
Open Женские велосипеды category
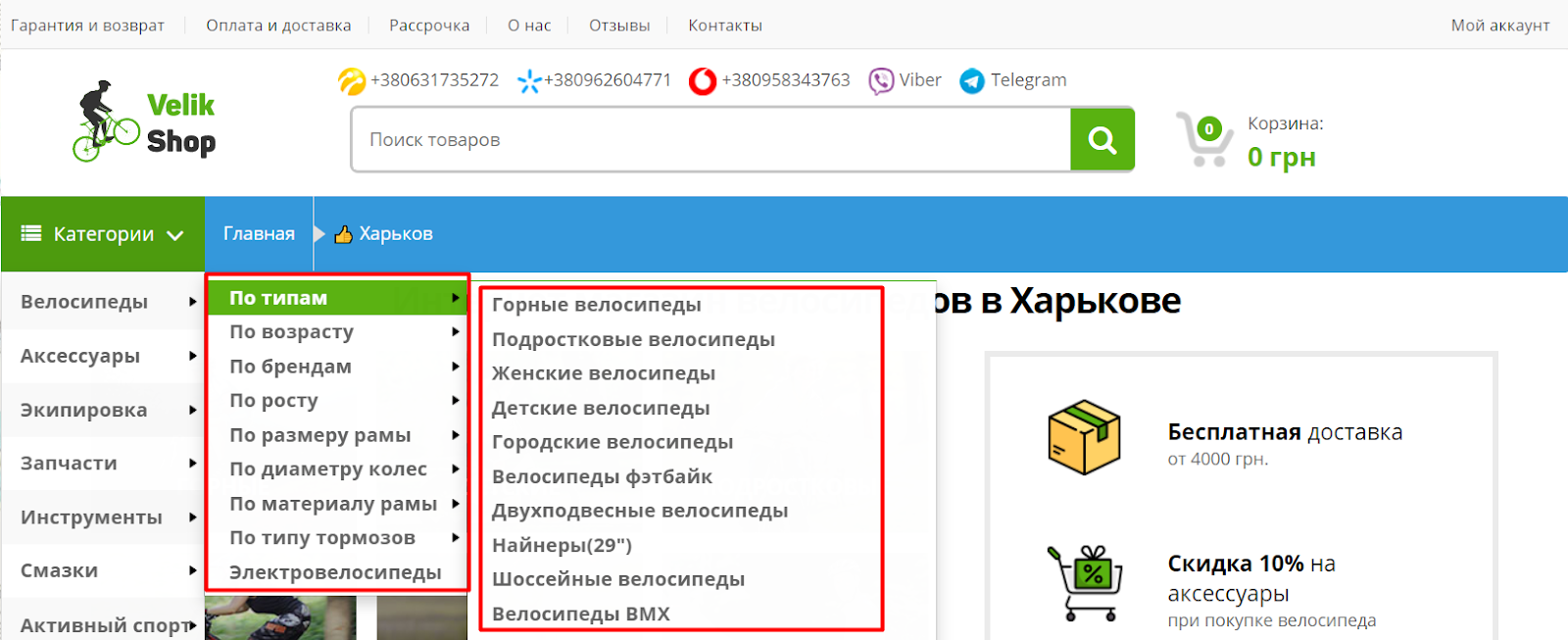coord(604,373)
